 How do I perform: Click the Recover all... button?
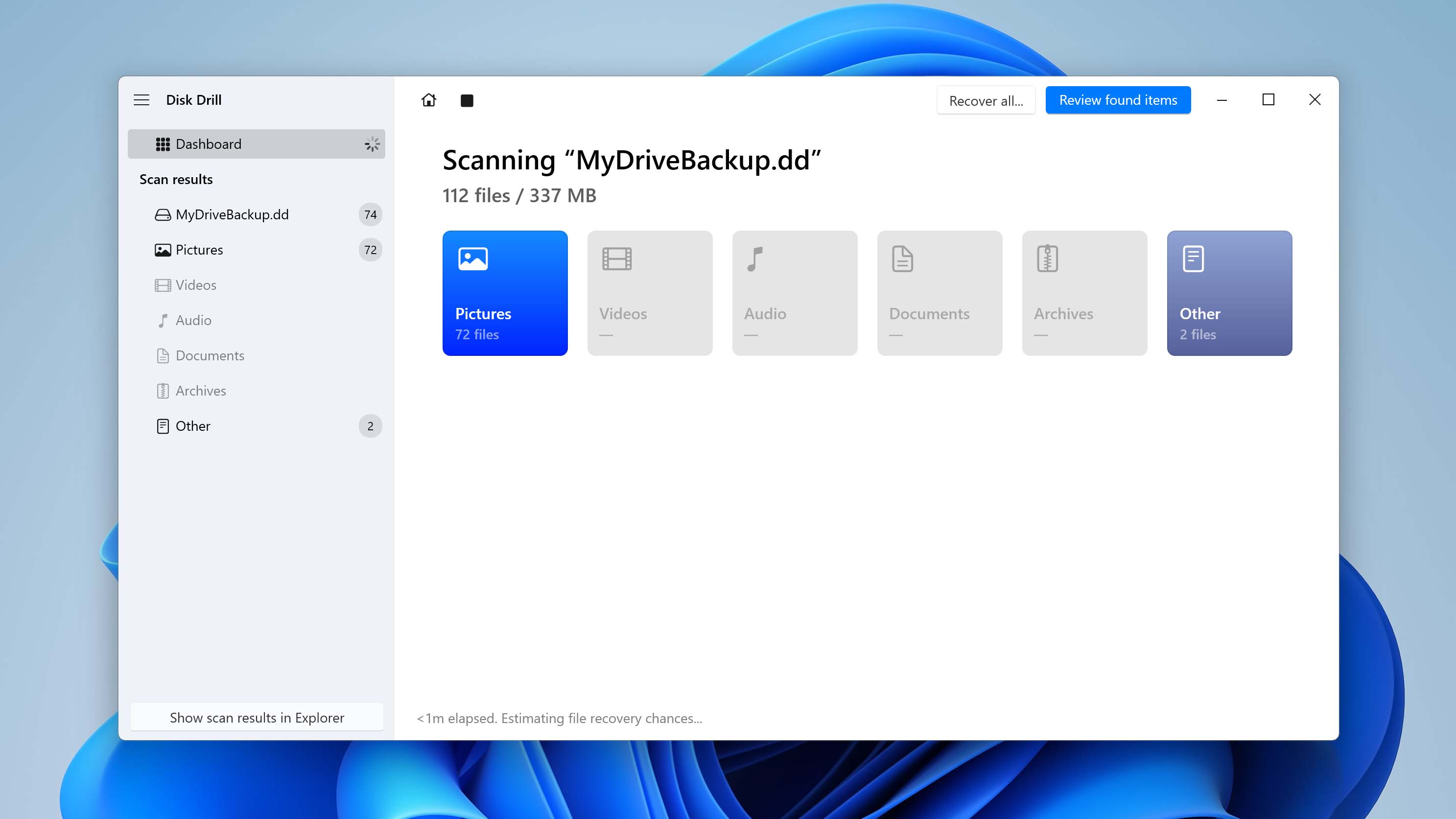[986, 101]
